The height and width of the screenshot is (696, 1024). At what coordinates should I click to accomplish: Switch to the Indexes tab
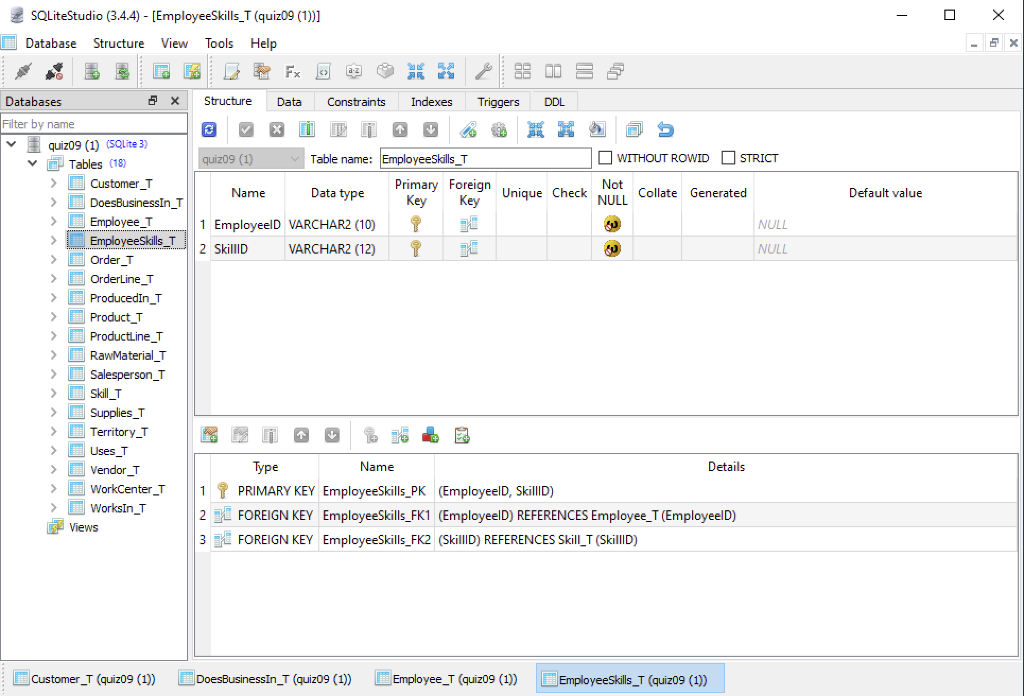[432, 102]
